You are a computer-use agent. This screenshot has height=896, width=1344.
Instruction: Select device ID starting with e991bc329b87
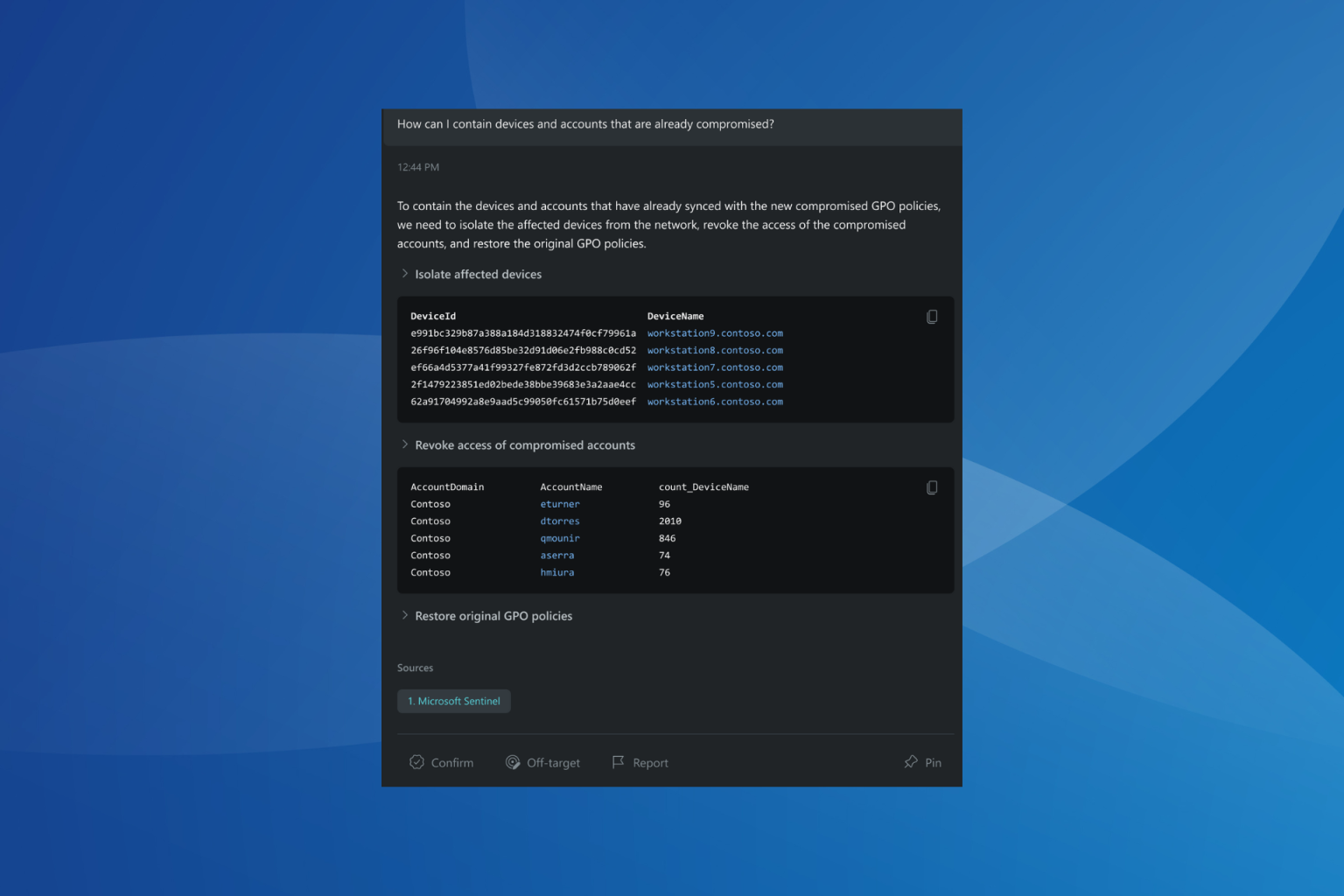click(x=523, y=333)
